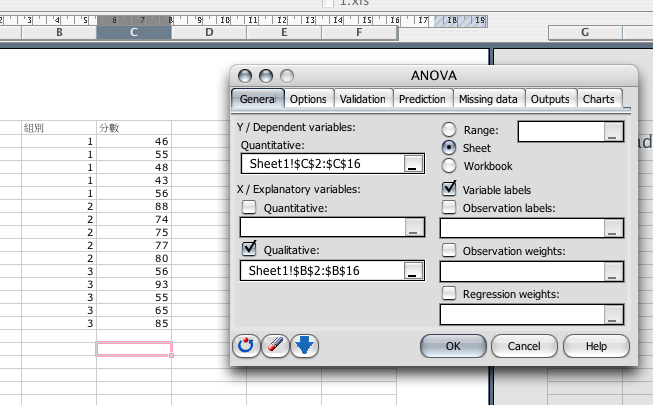Click range selector beside Qualitative field
Image resolution: width=653 pixels, height=405 pixels.
pyautogui.click(x=413, y=271)
